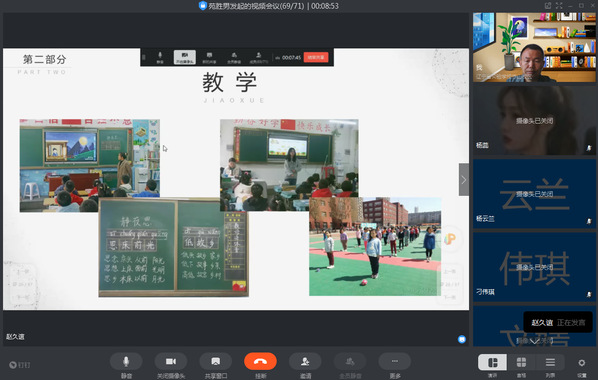This screenshot has width=598, height=380.
Task: Click the blue chat bubble icon below the slide
Action: click(461, 339)
